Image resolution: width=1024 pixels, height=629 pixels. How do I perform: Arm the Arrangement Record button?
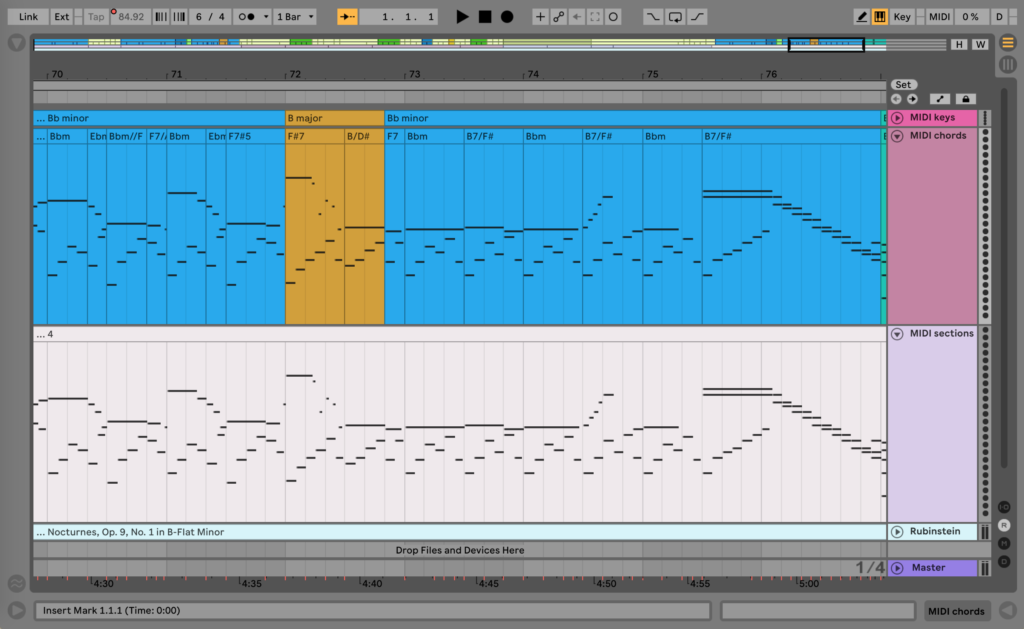click(507, 16)
